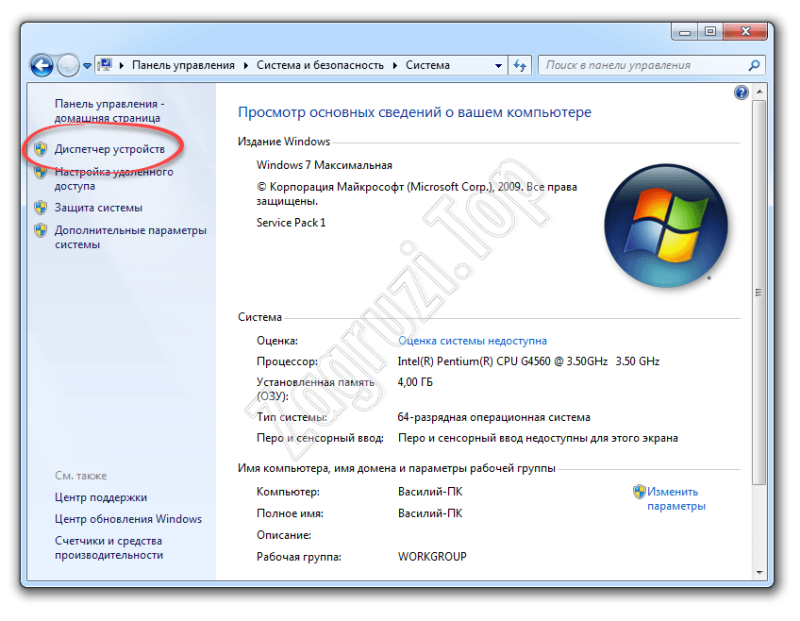This screenshot has height=621, width=800.
Task: Select the 64-разрядная операционная система text
Action: pos(493,417)
